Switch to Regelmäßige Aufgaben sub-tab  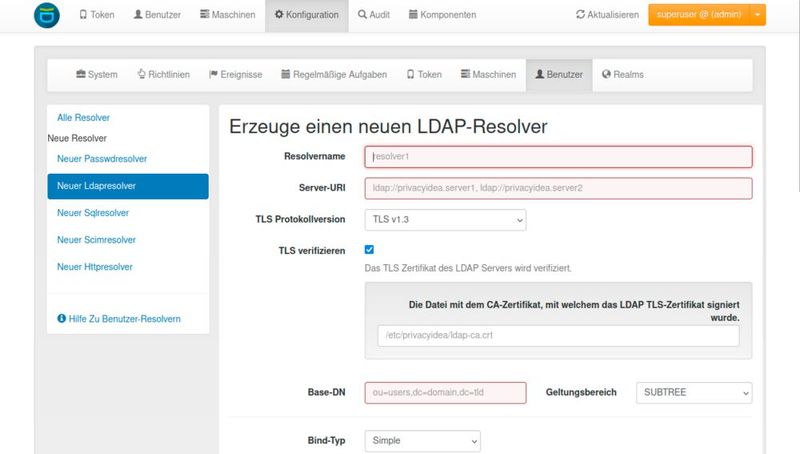pos(334,74)
